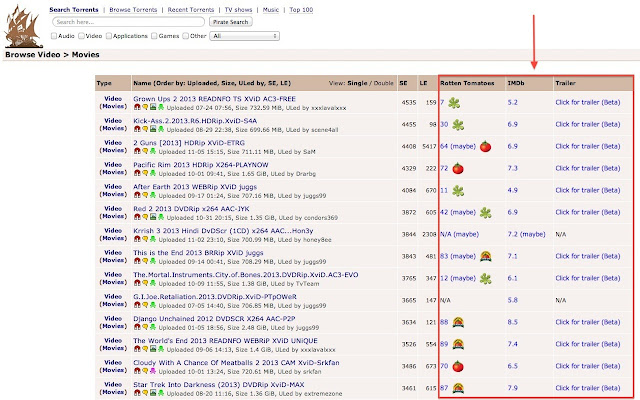Open Music navigation link
The height and width of the screenshot is (400, 640).
(271, 10)
